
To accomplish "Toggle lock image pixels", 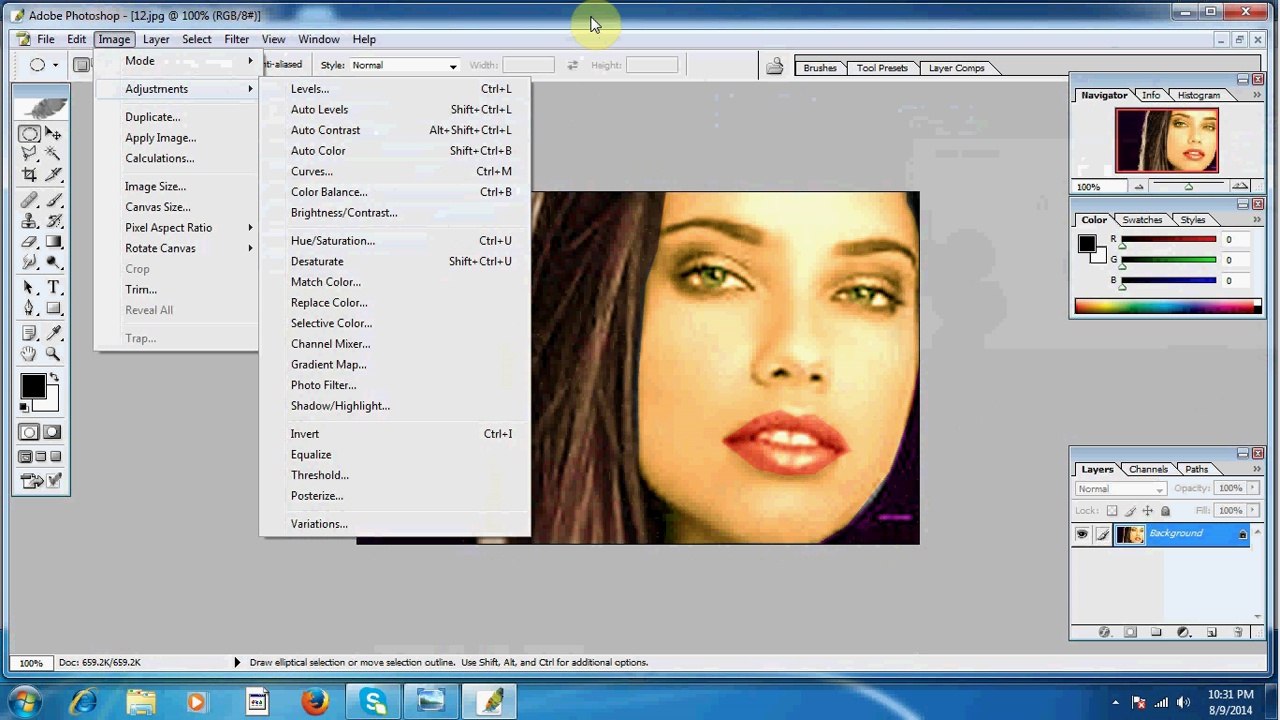I will [1129, 511].
